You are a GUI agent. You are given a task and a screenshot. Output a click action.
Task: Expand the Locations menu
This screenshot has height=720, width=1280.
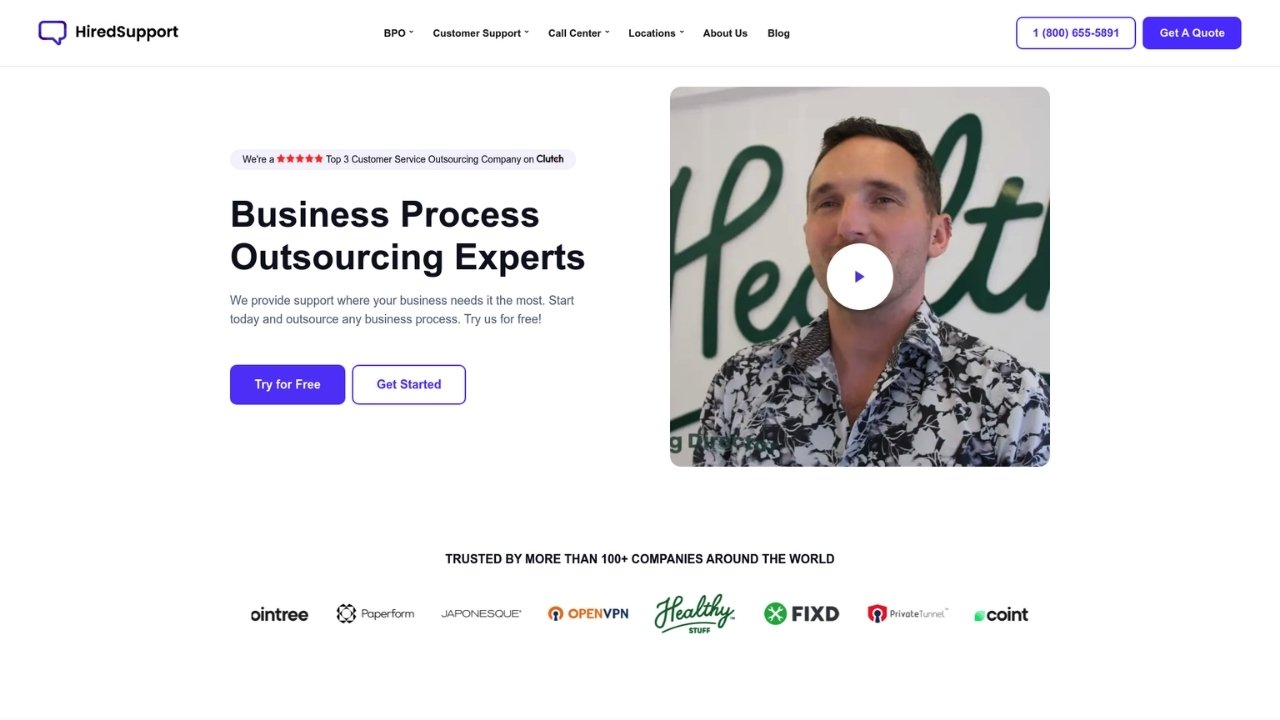point(656,33)
